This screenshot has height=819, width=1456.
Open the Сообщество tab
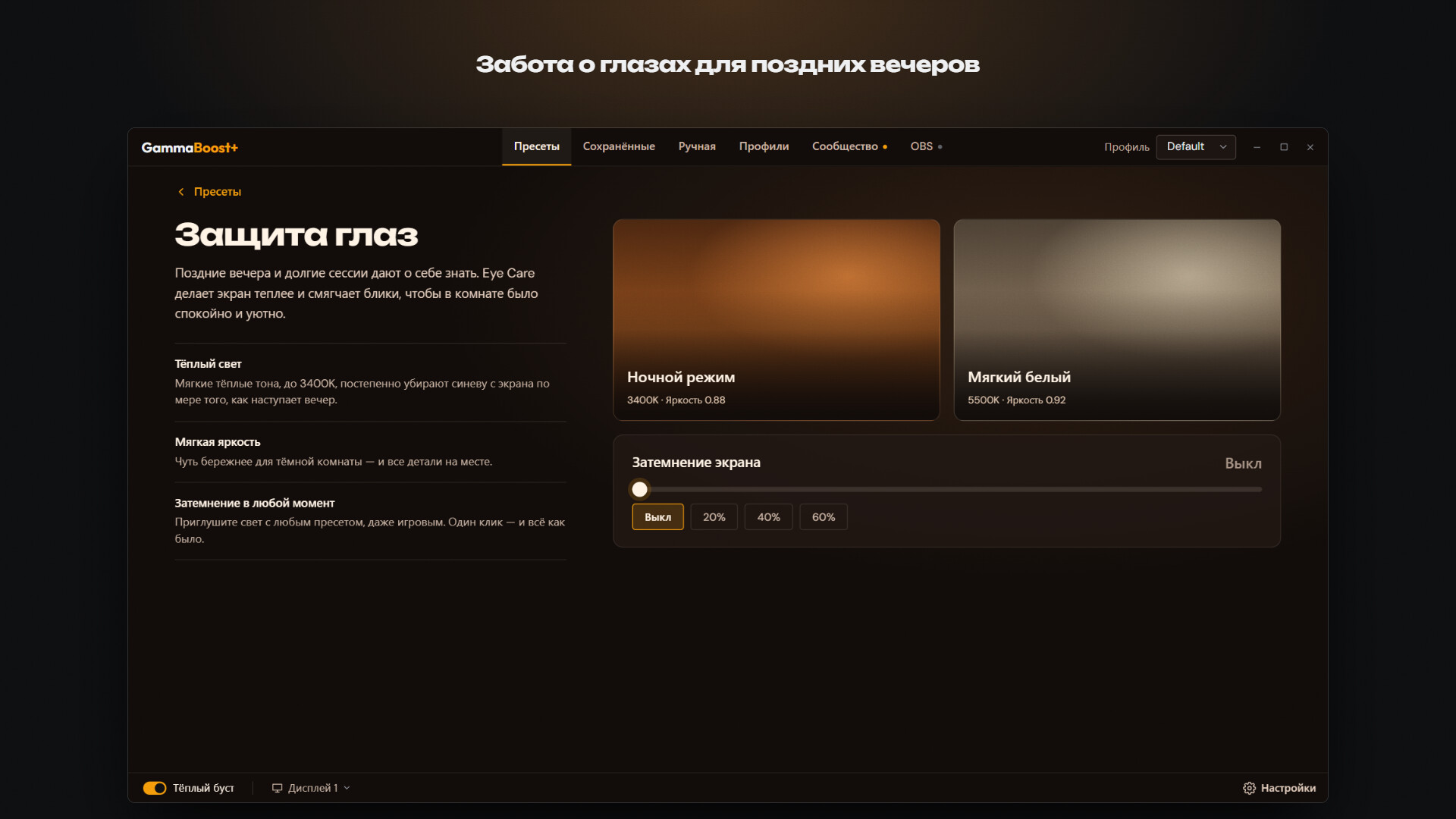tap(849, 147)
